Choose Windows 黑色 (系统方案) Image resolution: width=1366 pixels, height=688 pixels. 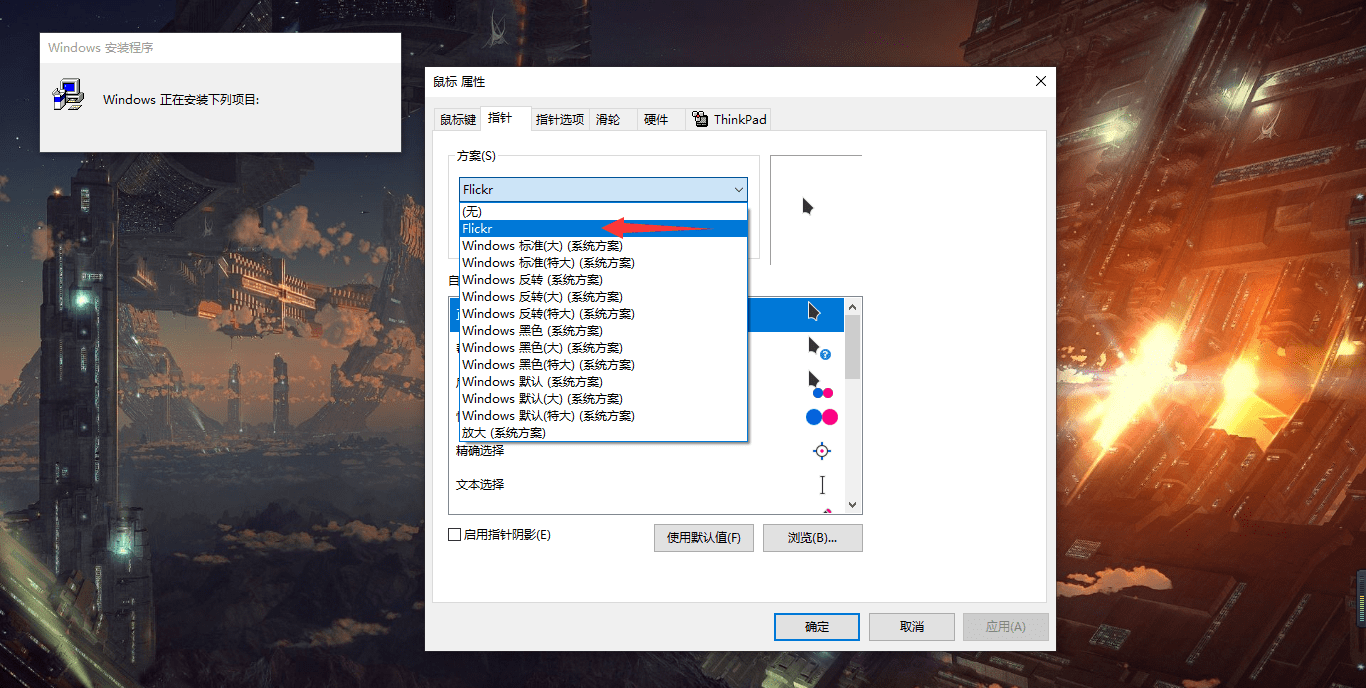tap(603, 331)
